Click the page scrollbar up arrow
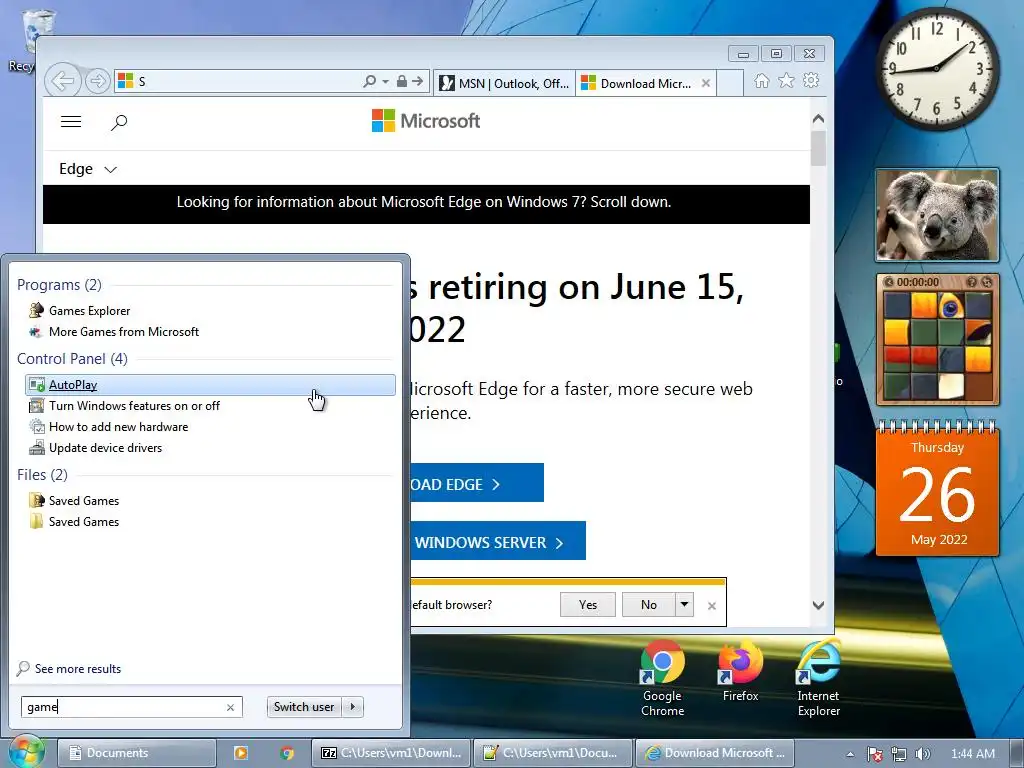The width and height of the screenshot is (1024, 768). pyautogui.click(x=818, y=119)
